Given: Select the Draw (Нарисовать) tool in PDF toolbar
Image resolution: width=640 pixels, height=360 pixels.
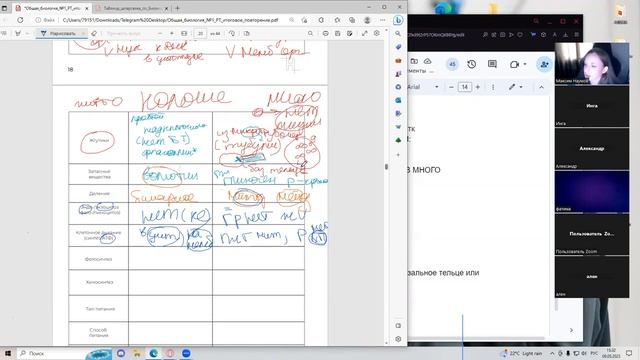Looking at the screenshot, I should 58,33.
